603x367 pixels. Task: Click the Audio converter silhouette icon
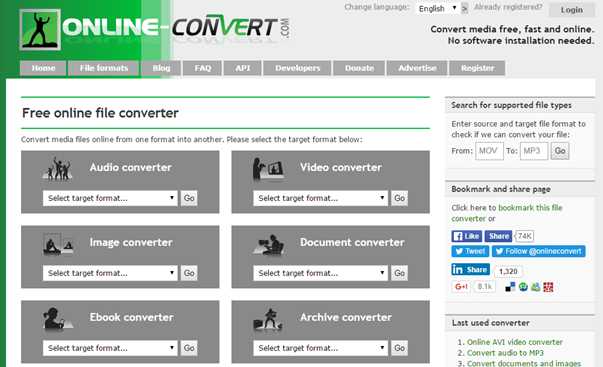tap(58, 168)
